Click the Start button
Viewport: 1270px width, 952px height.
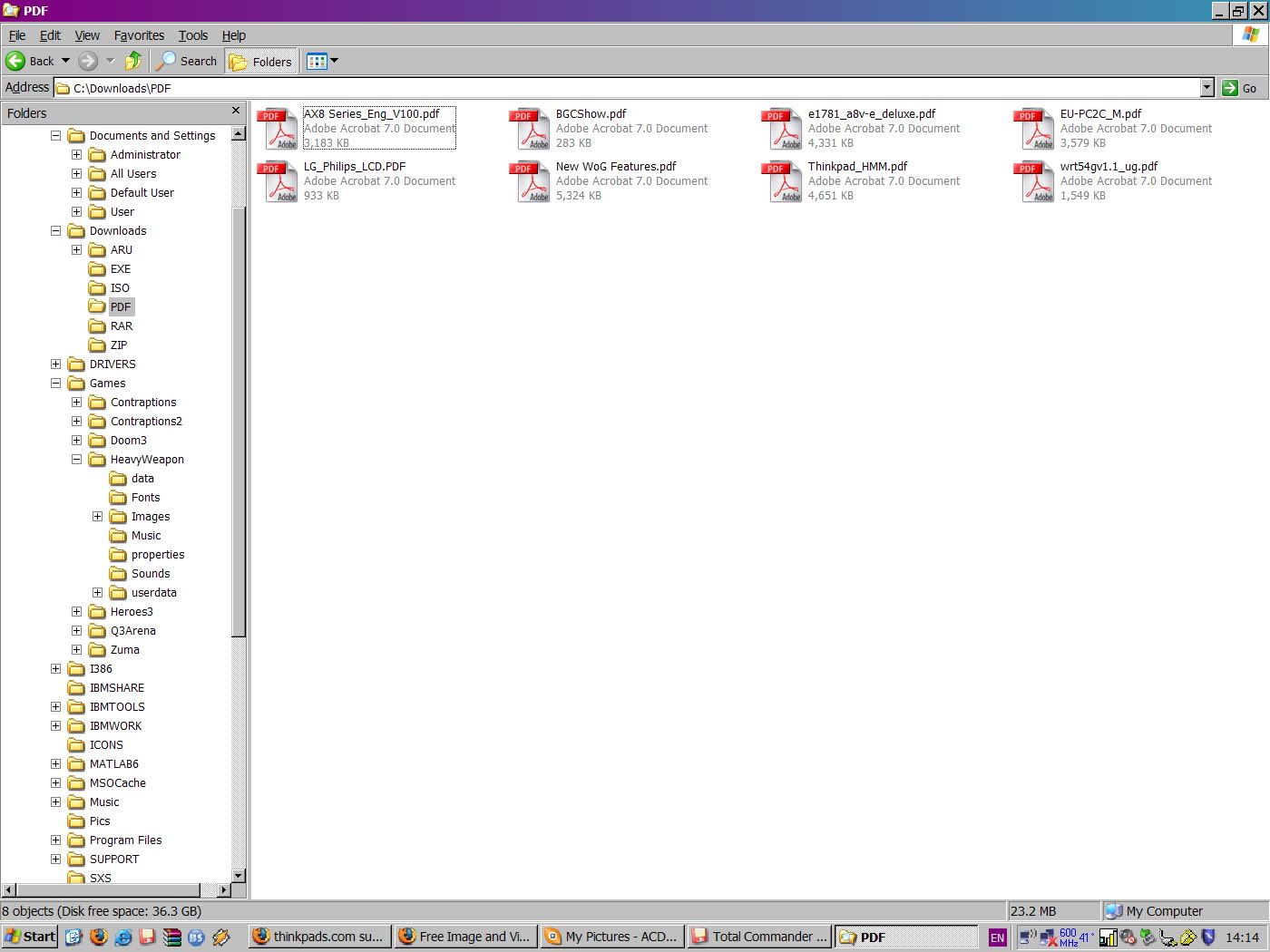[30, 937]
